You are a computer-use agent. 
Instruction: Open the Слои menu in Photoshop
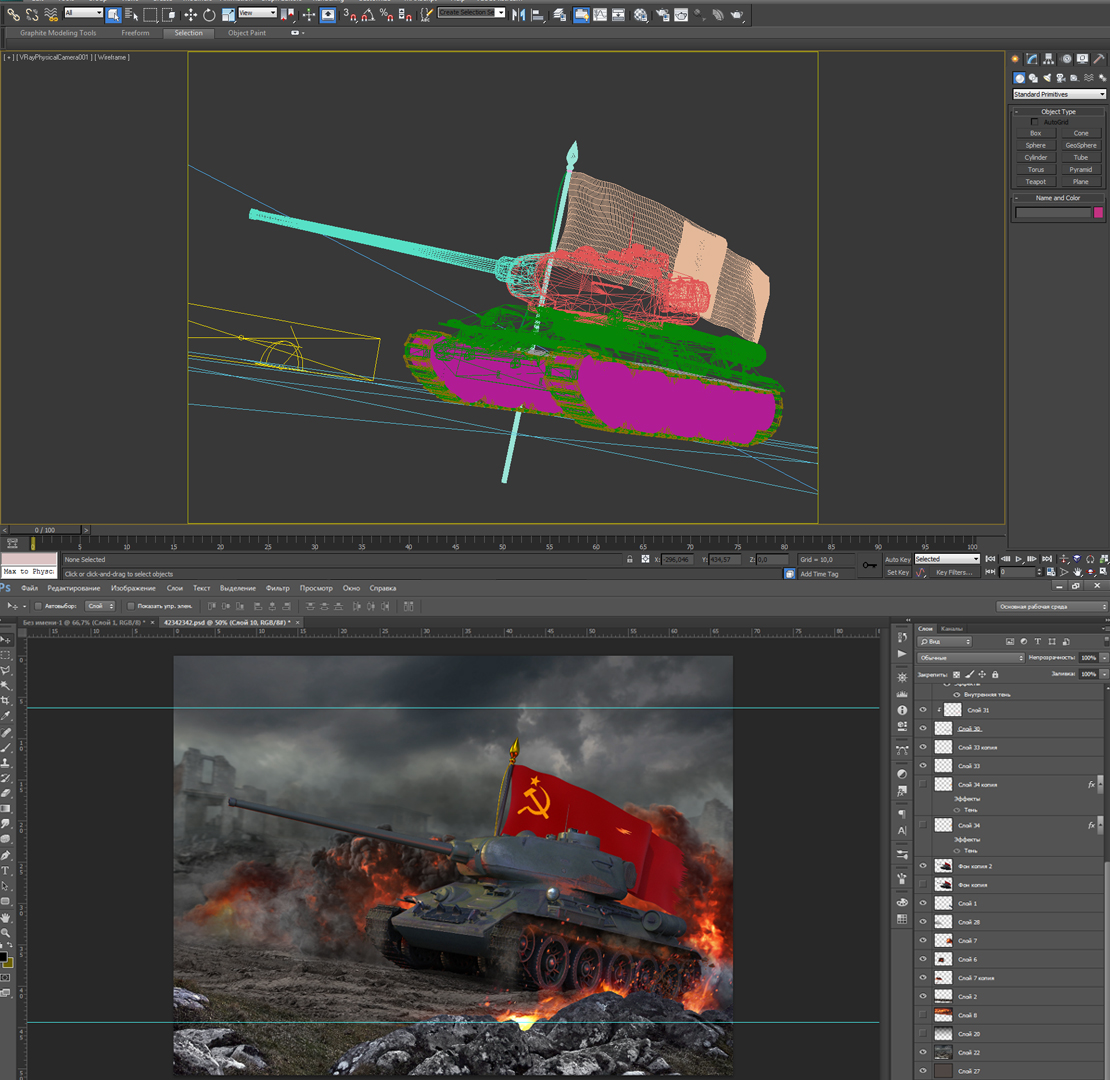(x=175, y=588)
